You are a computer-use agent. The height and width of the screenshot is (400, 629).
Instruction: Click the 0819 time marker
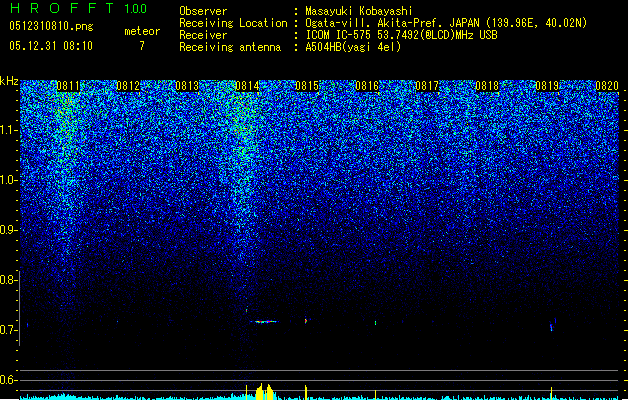point(547,86)
